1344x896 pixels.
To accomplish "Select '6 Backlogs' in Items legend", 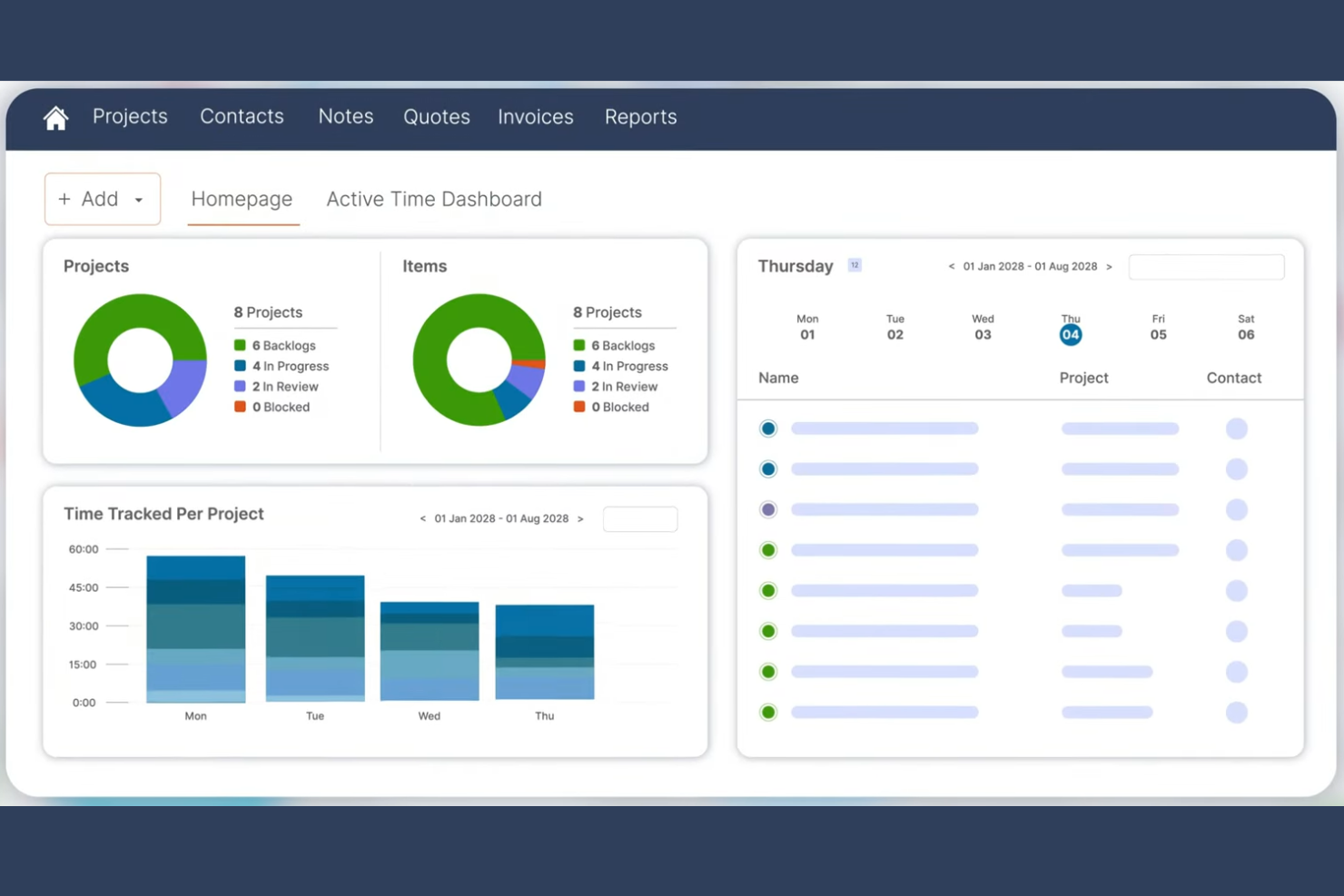I will [x=623, y=346].
